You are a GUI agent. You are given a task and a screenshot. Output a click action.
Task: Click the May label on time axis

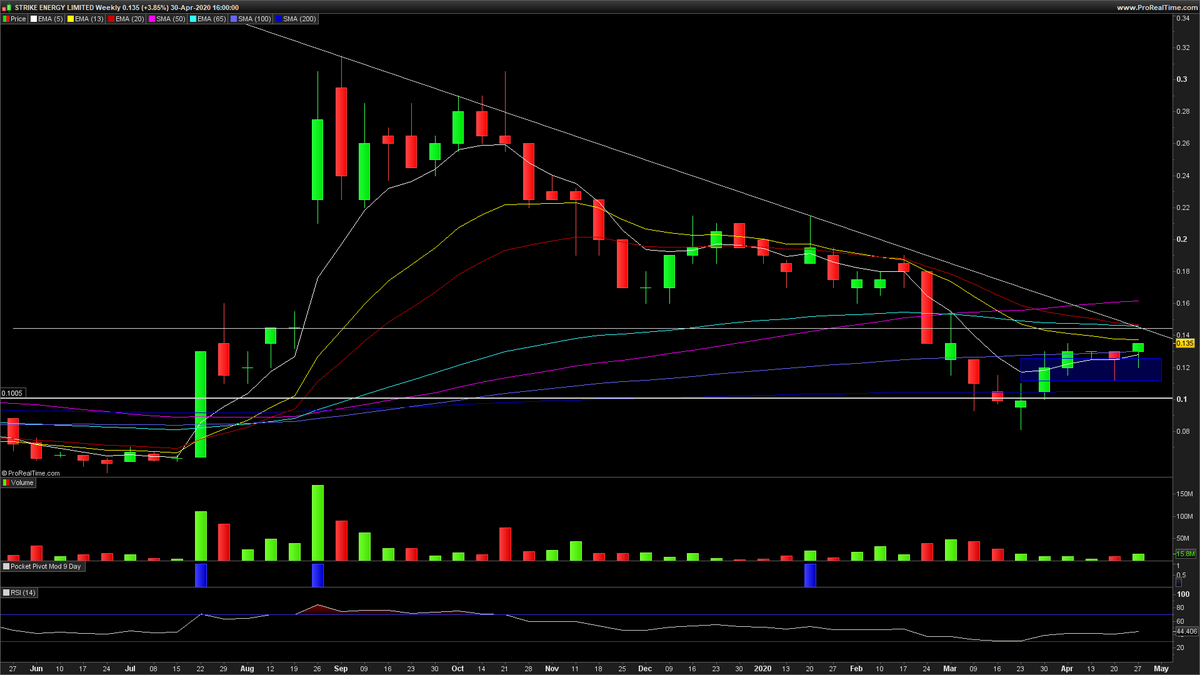(1160, 666)
